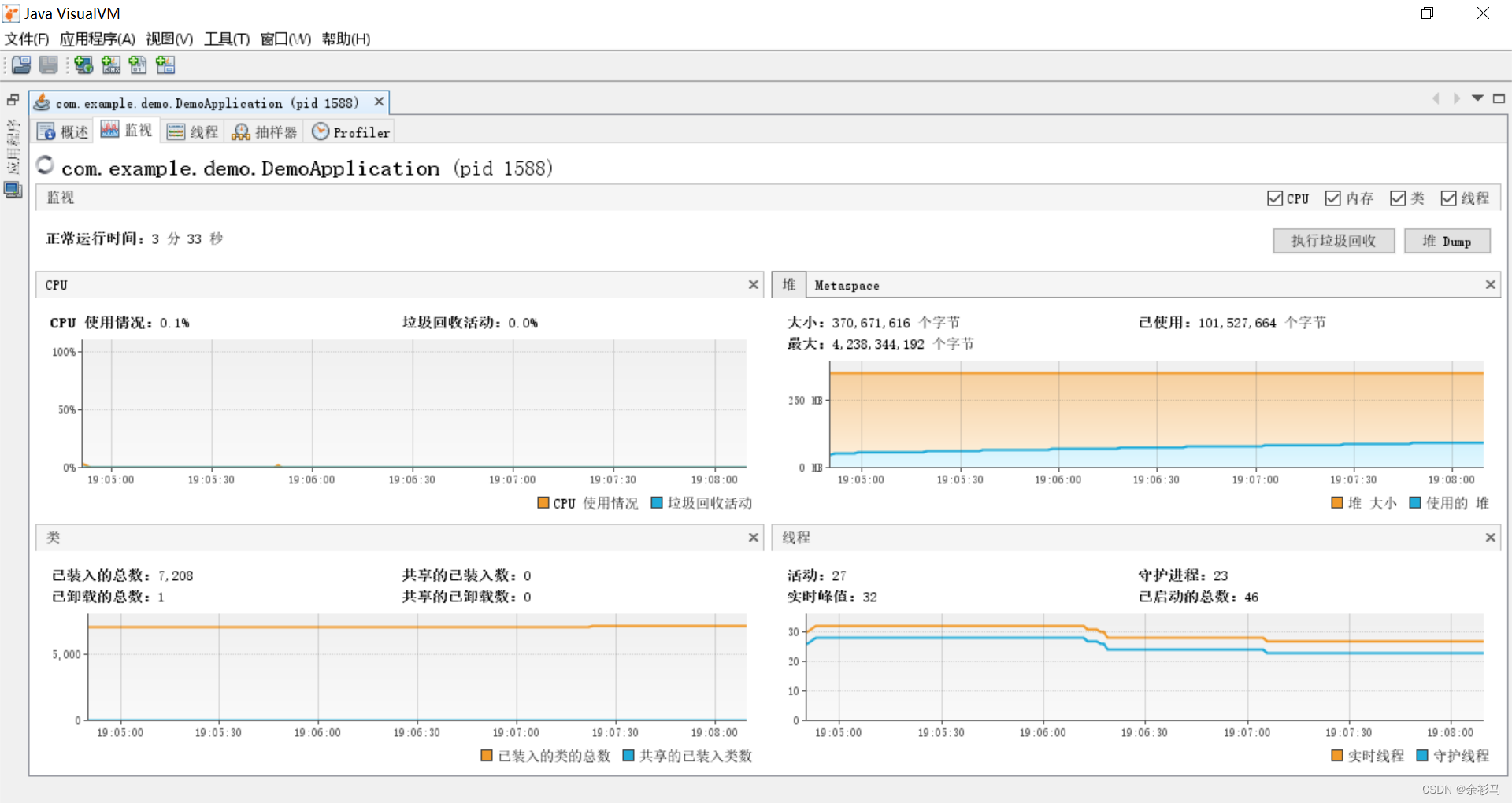Select the 堆 memory tab
The image size is (1512, 803).
coord(789,285)
